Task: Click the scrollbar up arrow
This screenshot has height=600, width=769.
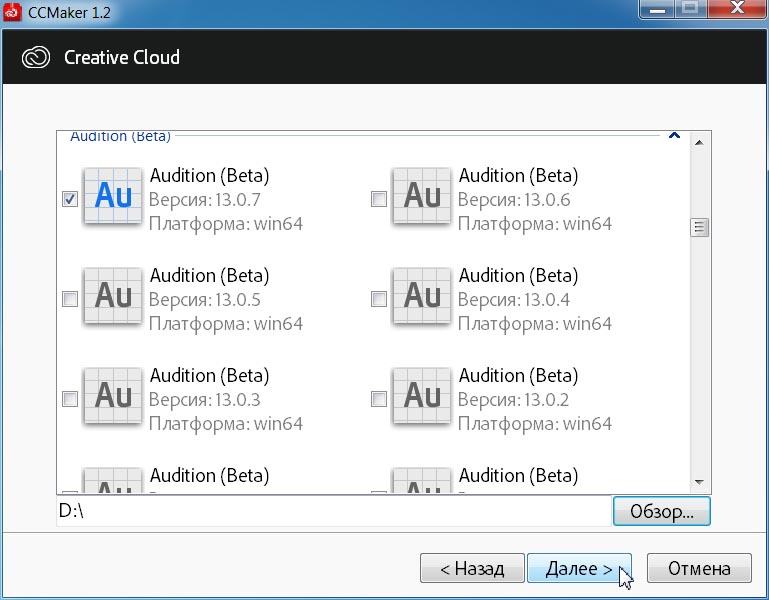Action: tap(699, 143)
